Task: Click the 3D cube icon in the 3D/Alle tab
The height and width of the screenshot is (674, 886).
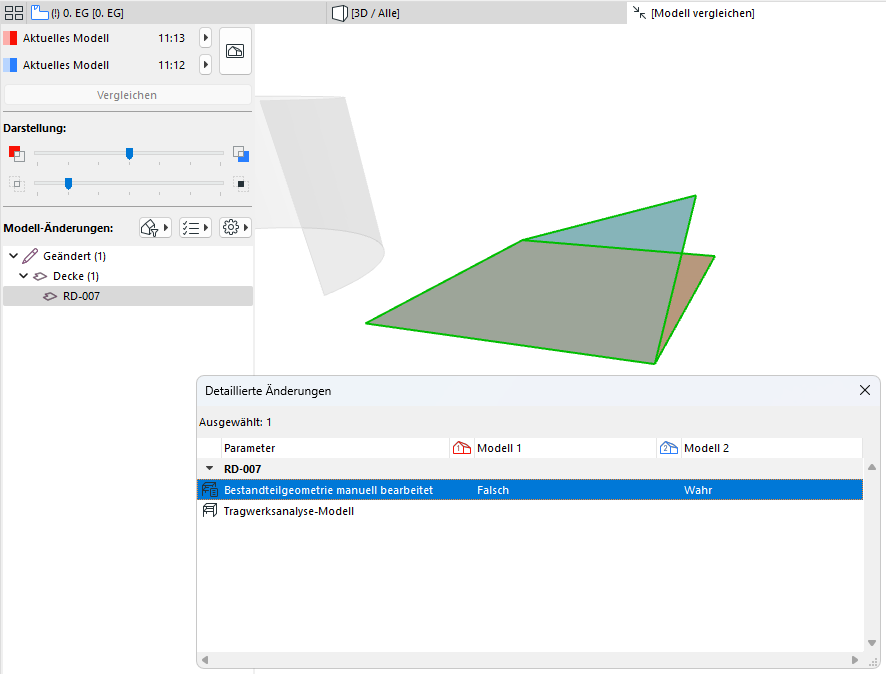Action: 338,11
